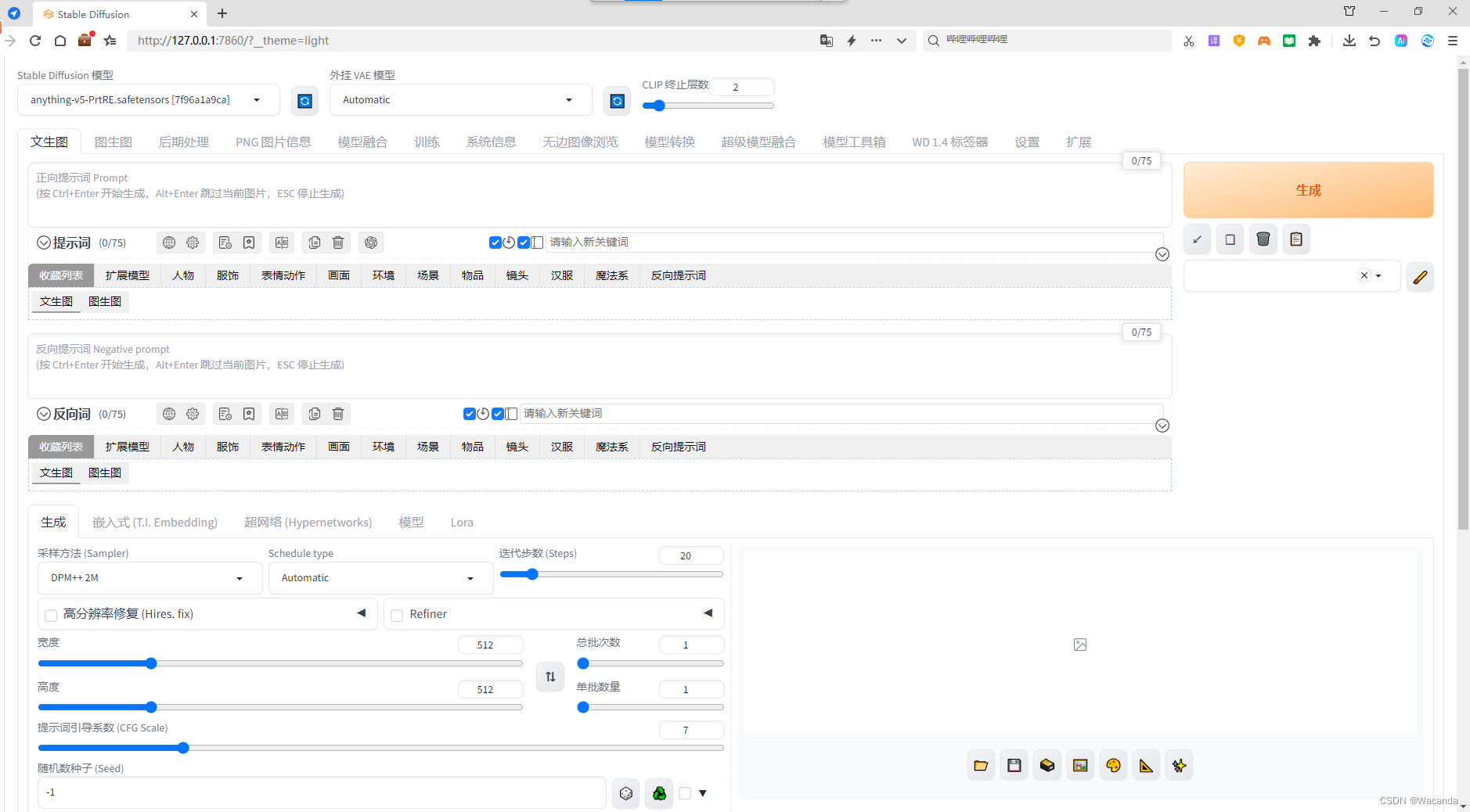Viewport: 1470px width, 812px height.
Task: Open the 设置 tab
Action: point(1027,142)
